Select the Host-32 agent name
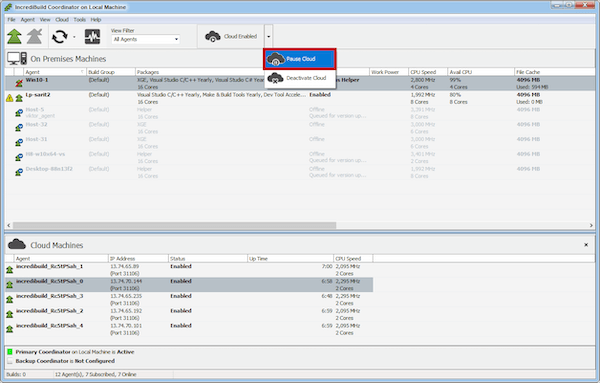This screenshot has width=600, height=383. (x=36, y=124)
